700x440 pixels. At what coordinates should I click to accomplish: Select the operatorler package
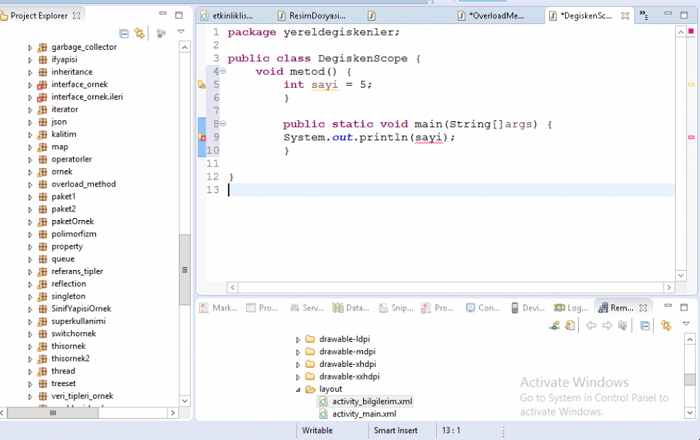tap(71, 159)
